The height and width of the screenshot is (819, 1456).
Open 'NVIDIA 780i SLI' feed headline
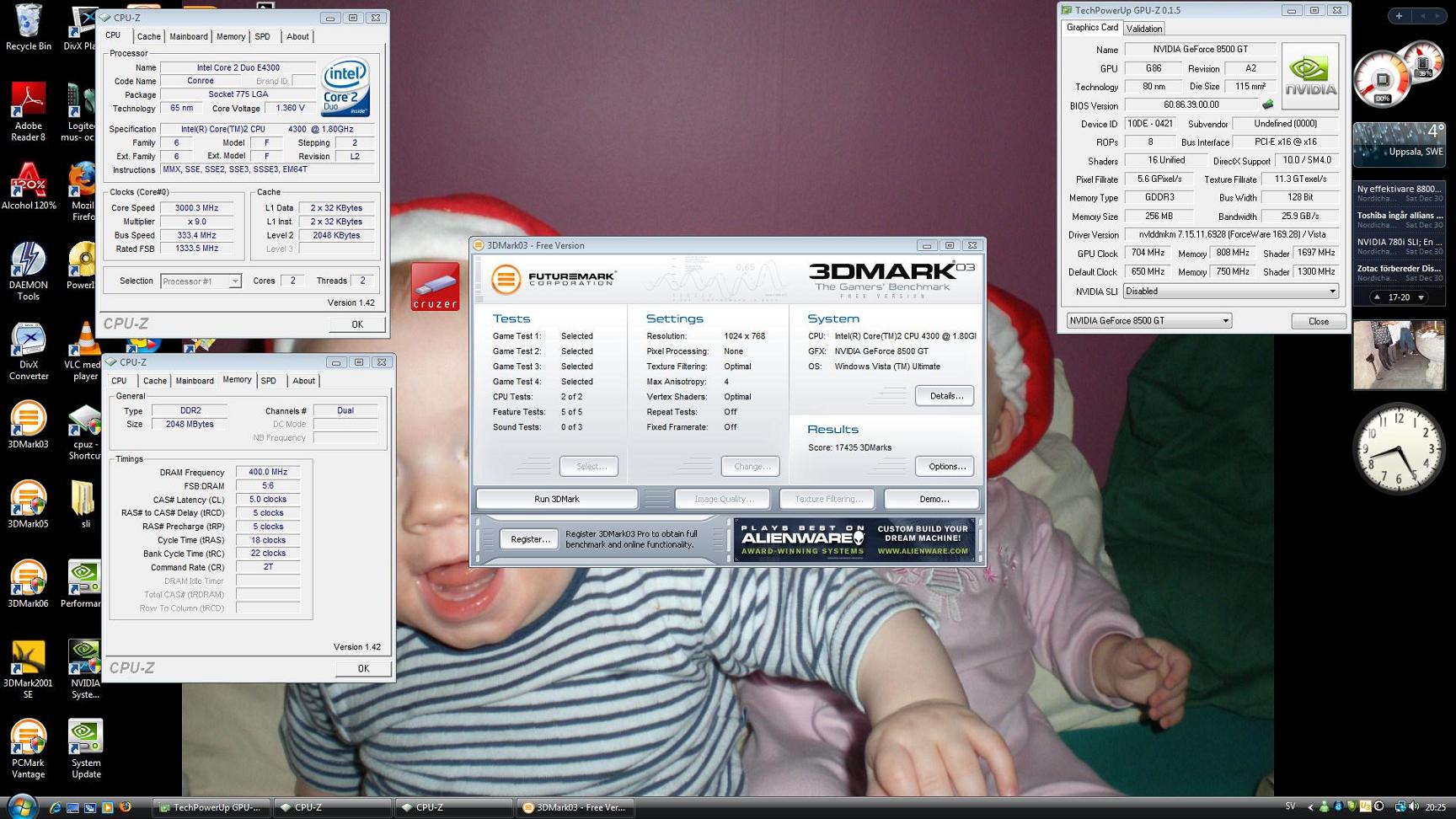pos(1399,242)
